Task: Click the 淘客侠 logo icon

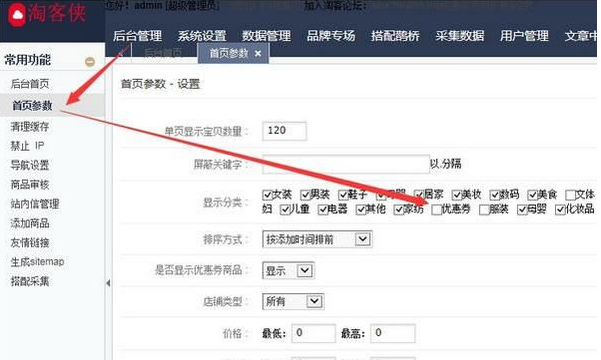Action: [x=17, y=15]
